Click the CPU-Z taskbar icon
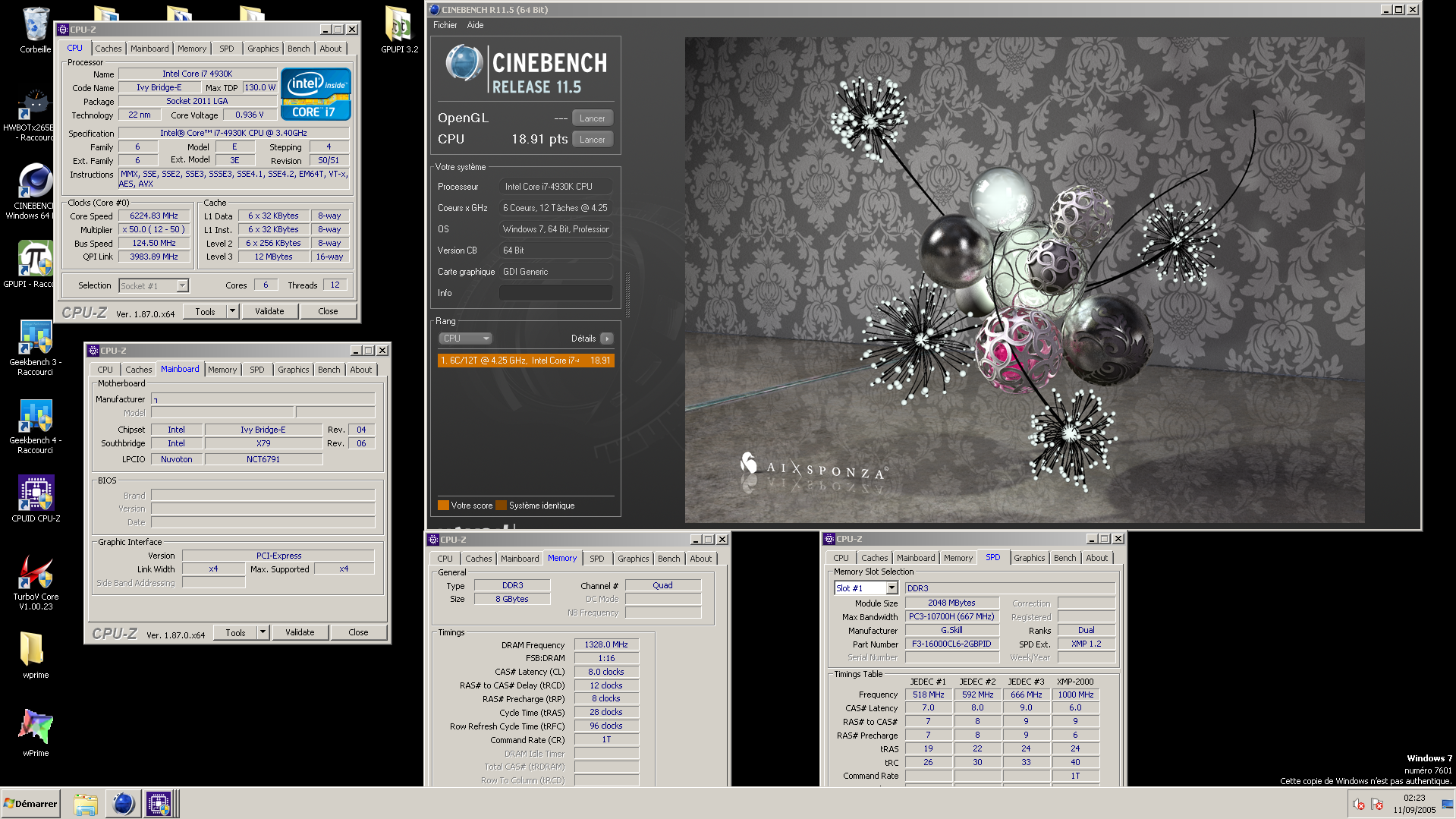The image size is (1456, 819). click(x=159, y=804)
